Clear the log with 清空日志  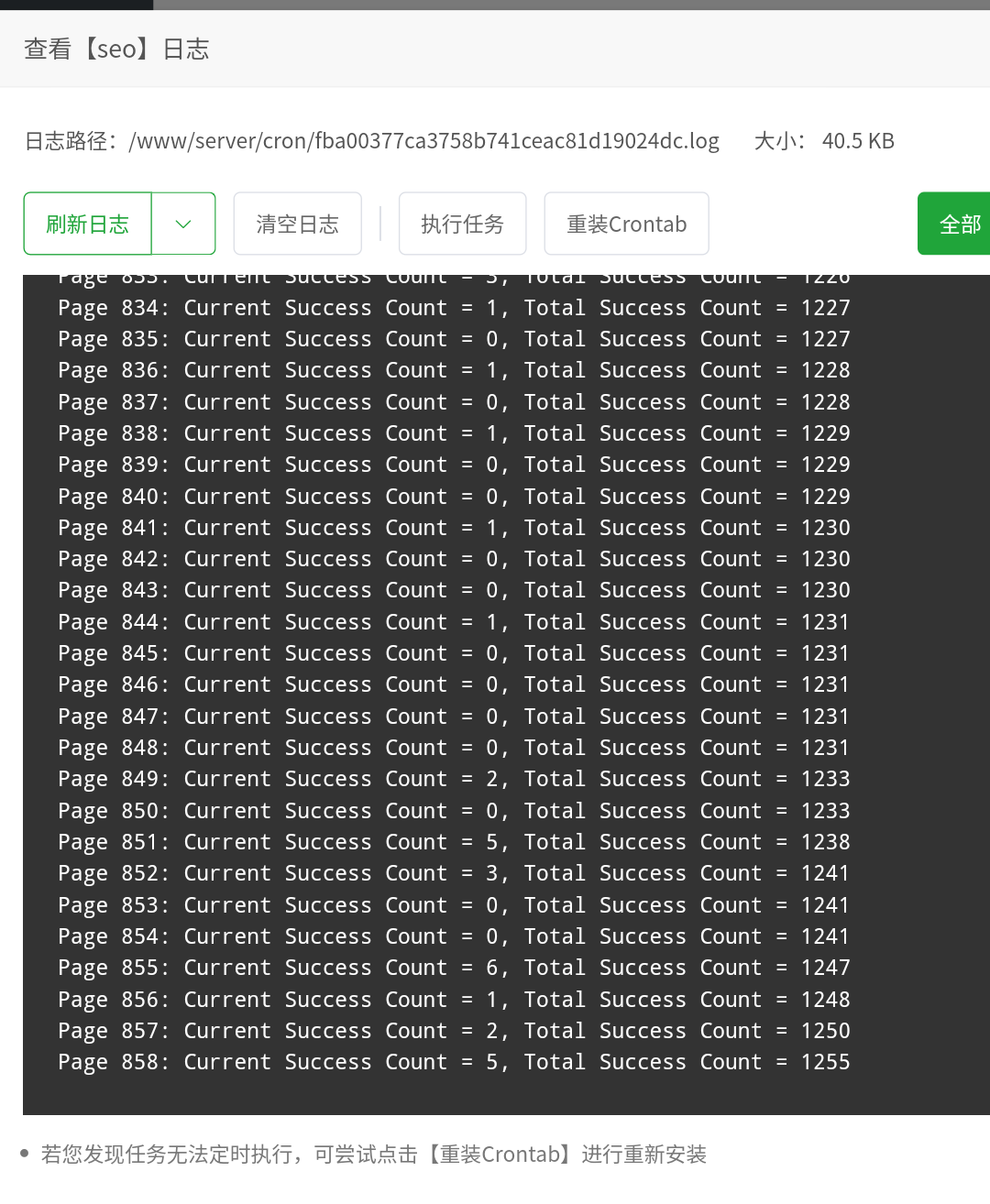click(x=297, y=224)
